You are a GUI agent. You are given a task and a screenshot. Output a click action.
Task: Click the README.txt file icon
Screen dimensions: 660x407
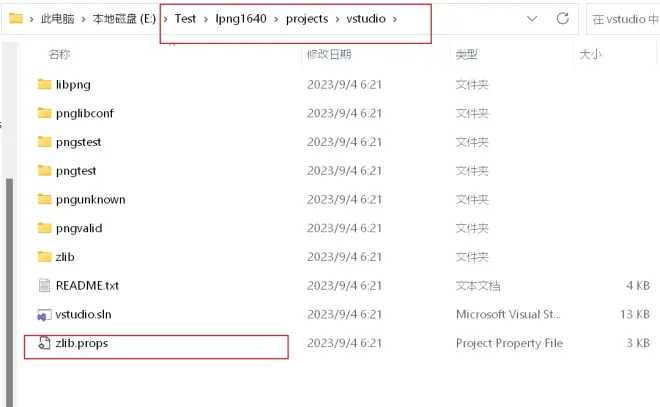click(44, 285)
